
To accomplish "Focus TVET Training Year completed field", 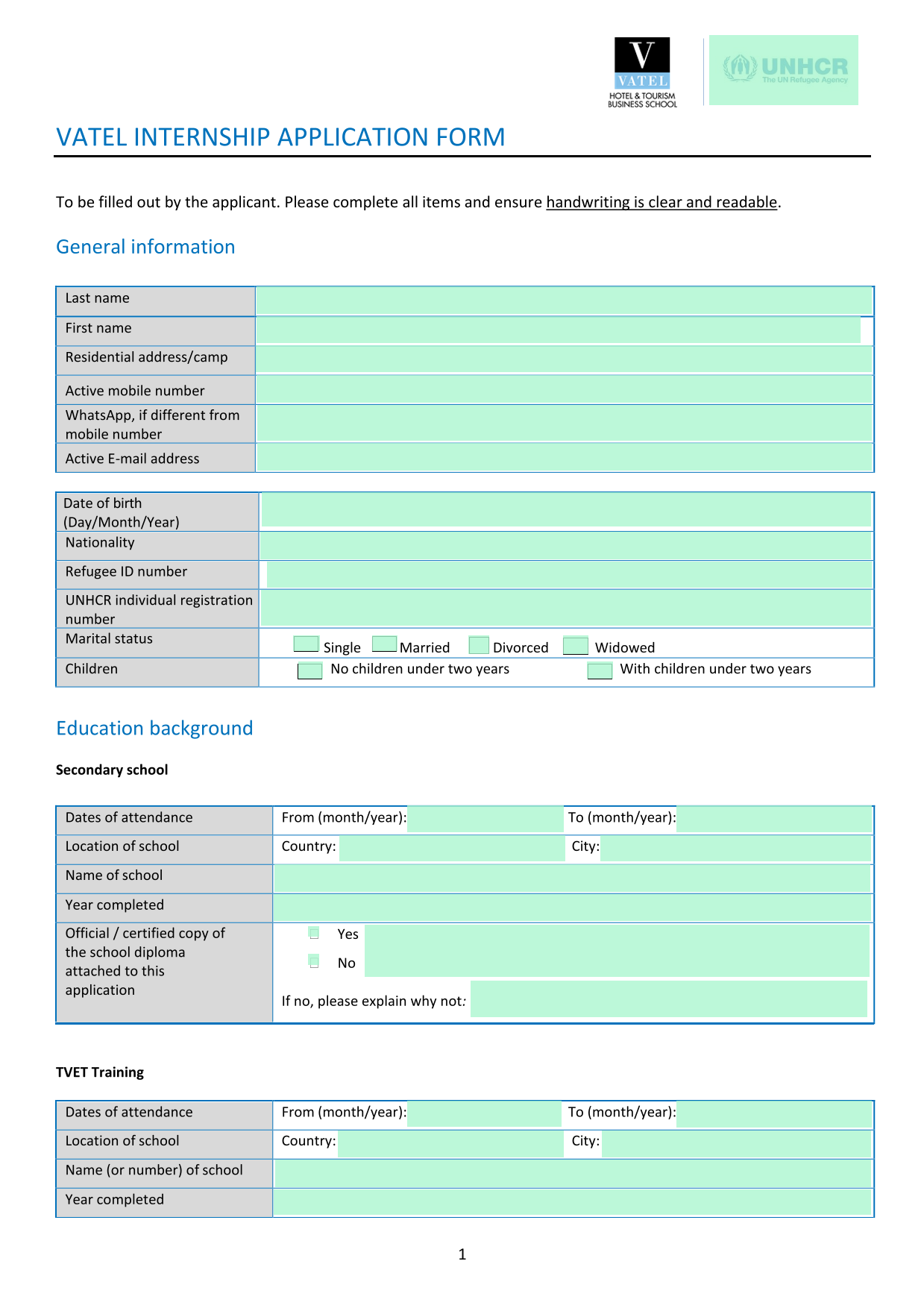I will click(x=572, y=1202).
